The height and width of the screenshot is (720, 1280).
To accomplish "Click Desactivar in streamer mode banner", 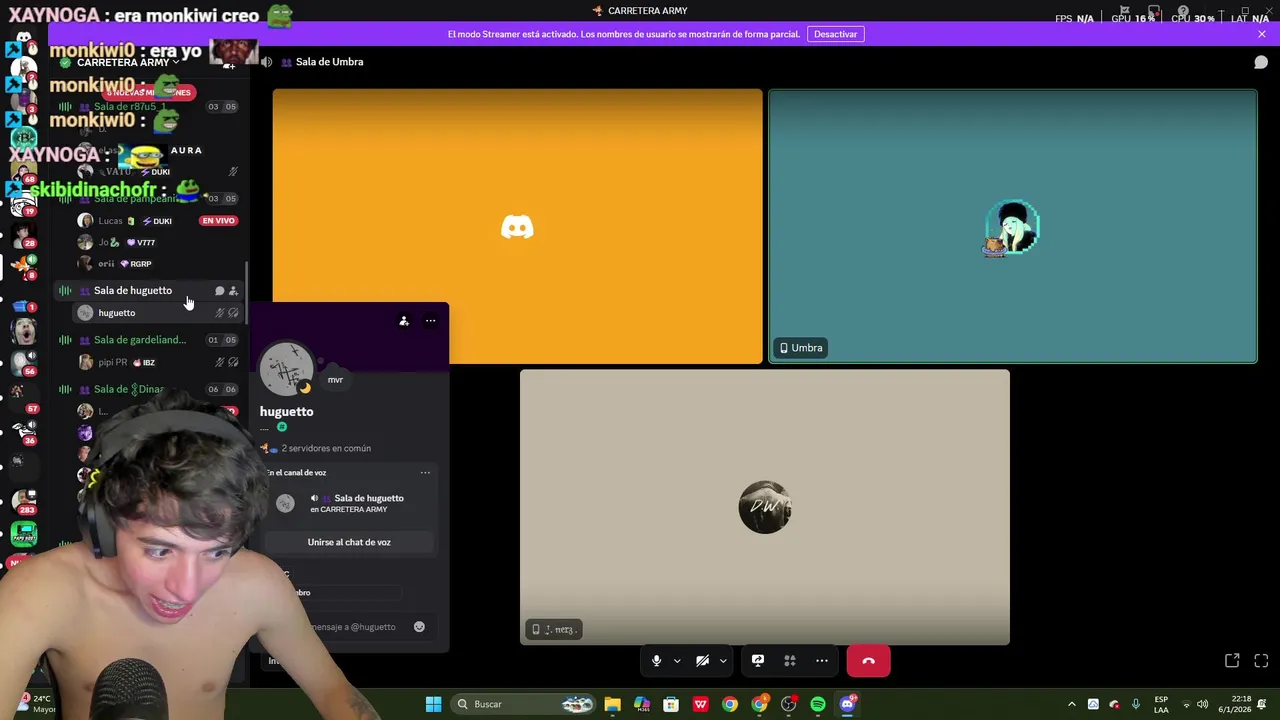I will pos(835,34).
